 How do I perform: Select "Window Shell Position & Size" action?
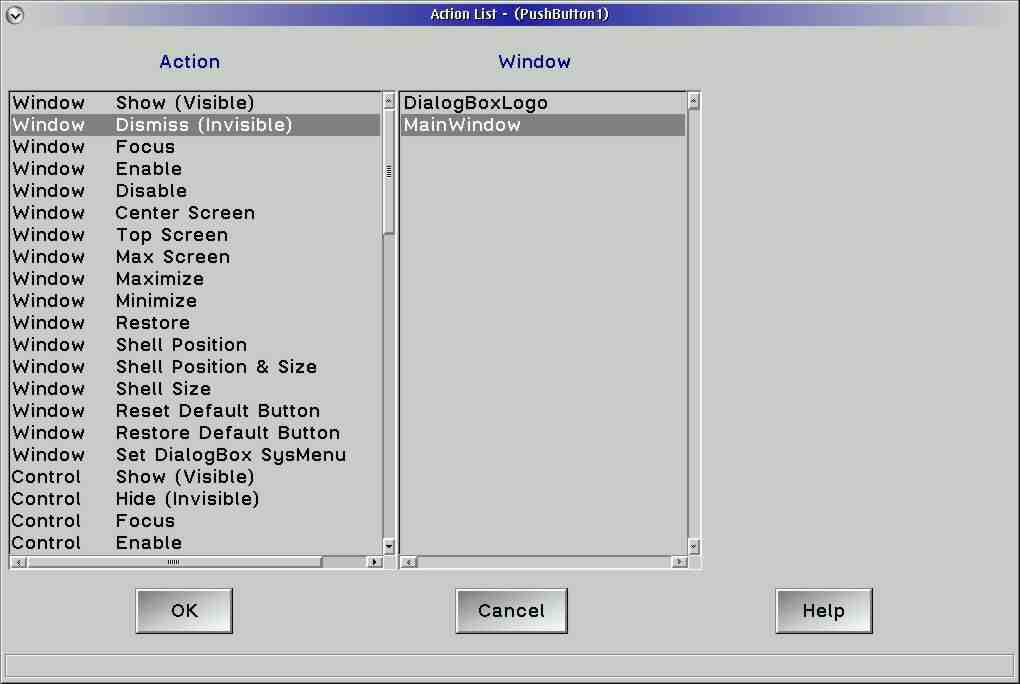(x=196, y=367)
